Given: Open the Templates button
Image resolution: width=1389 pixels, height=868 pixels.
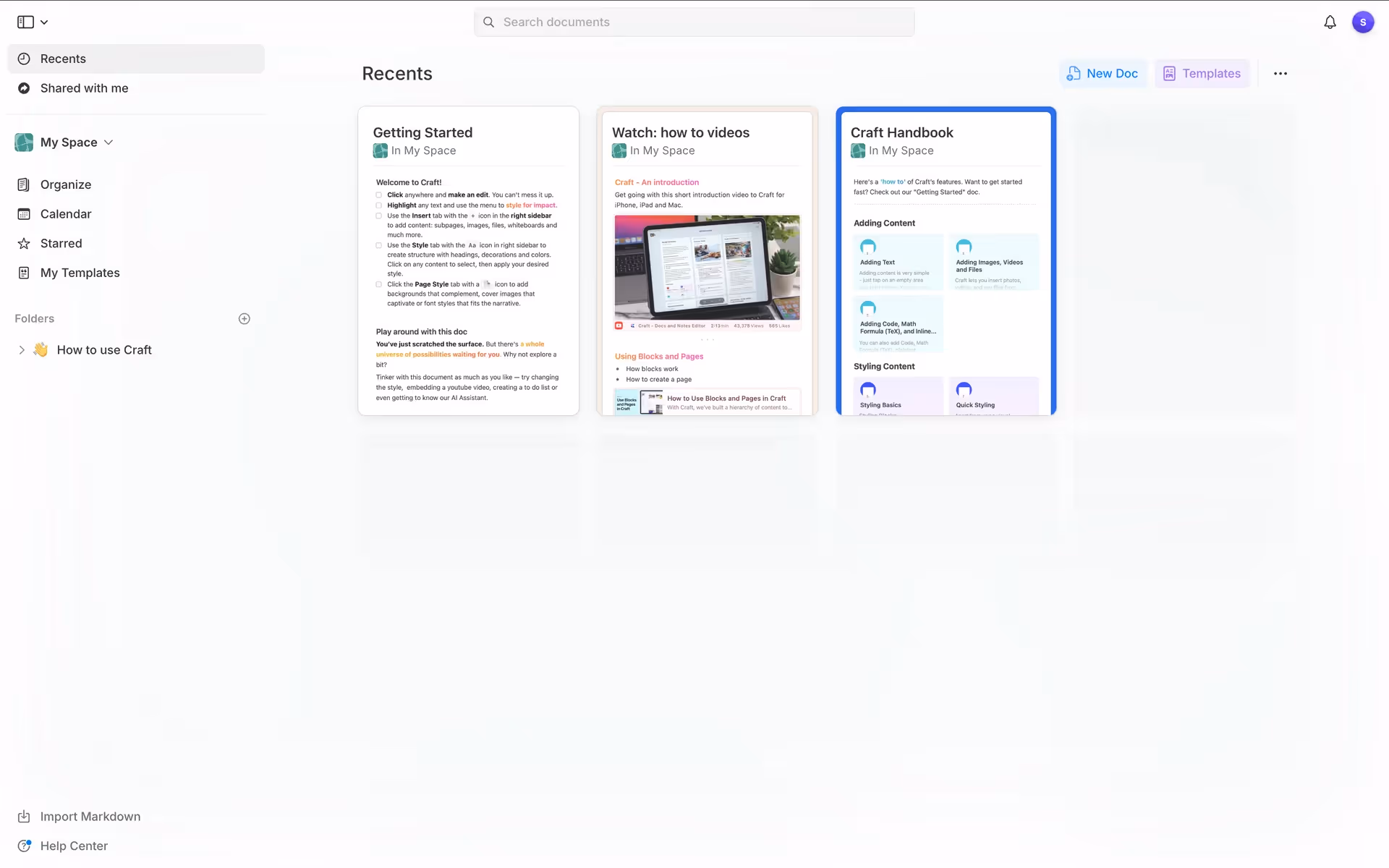Looking at the screenshot, I should pos(1202,74).
